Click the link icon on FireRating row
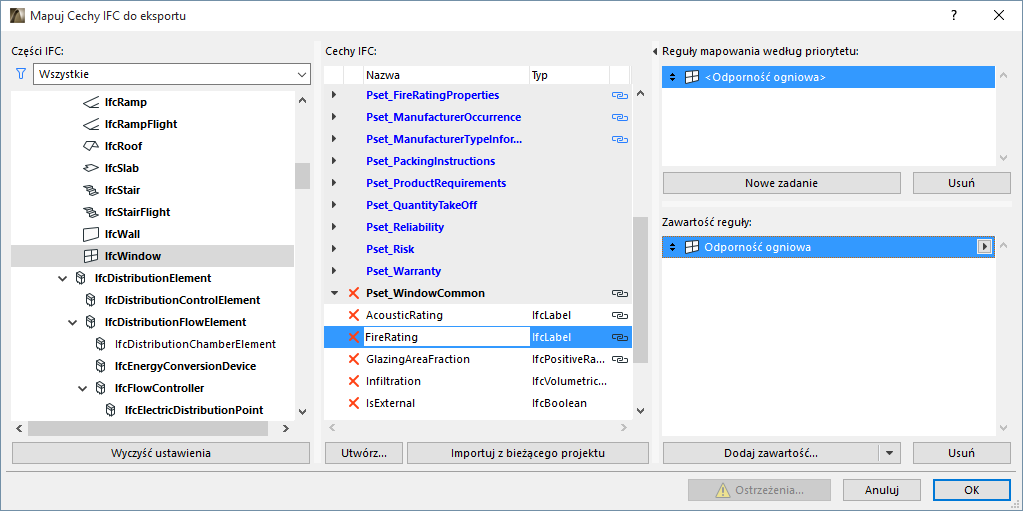Viewport: 1023px width, 511px height. 619,337
